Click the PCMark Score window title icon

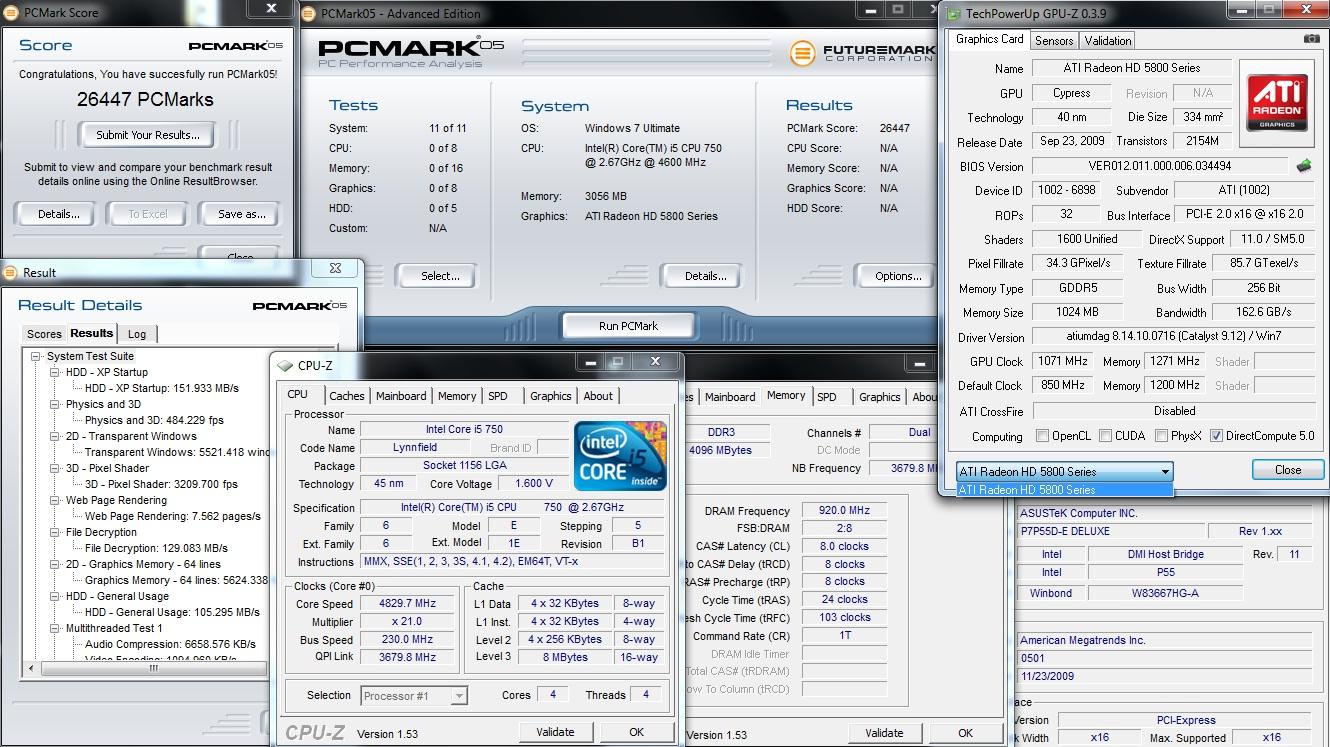(x=9, y=13)
